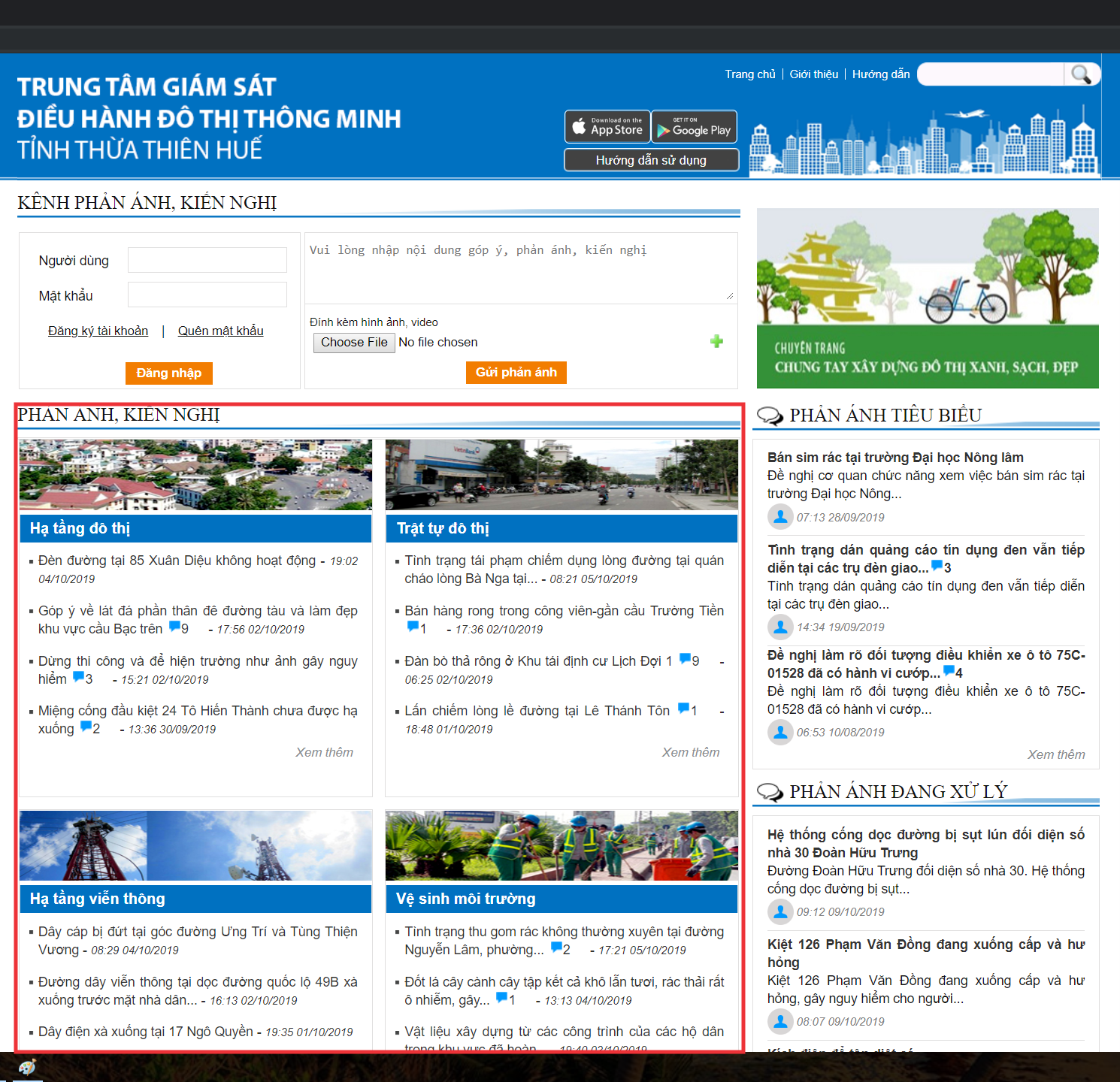Screen dimensions: 1120x1082
Task: Open Hạ tầng viễn thông category header
Action: [196, 899]
